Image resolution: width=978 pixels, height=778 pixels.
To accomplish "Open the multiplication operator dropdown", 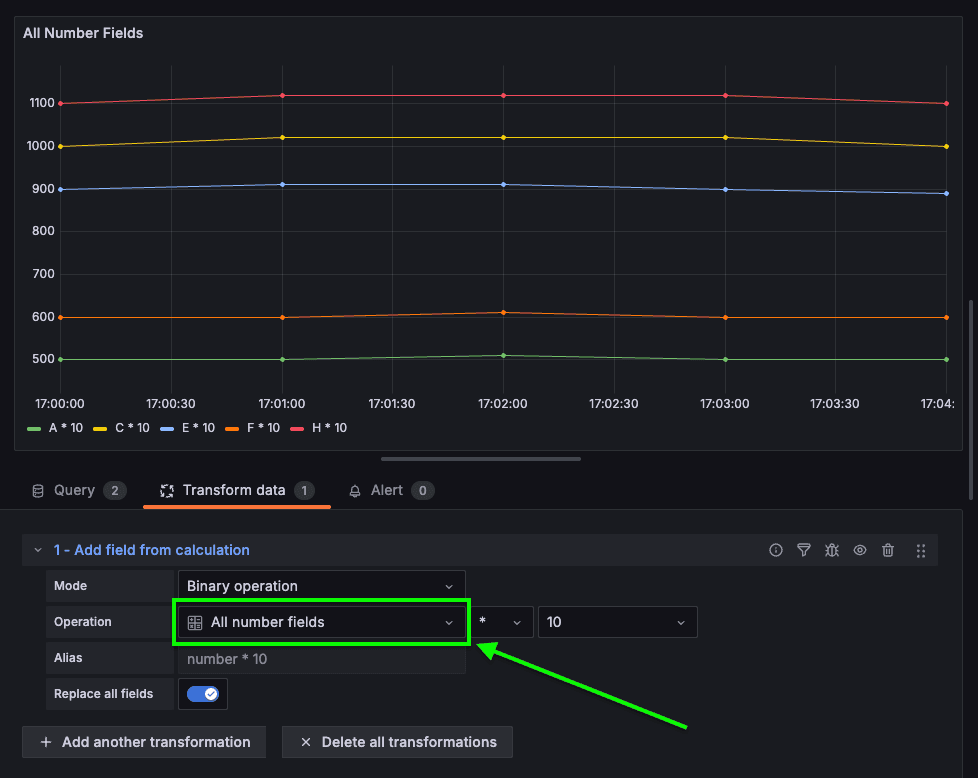I will pyautogui.click(x=501, y=622).
